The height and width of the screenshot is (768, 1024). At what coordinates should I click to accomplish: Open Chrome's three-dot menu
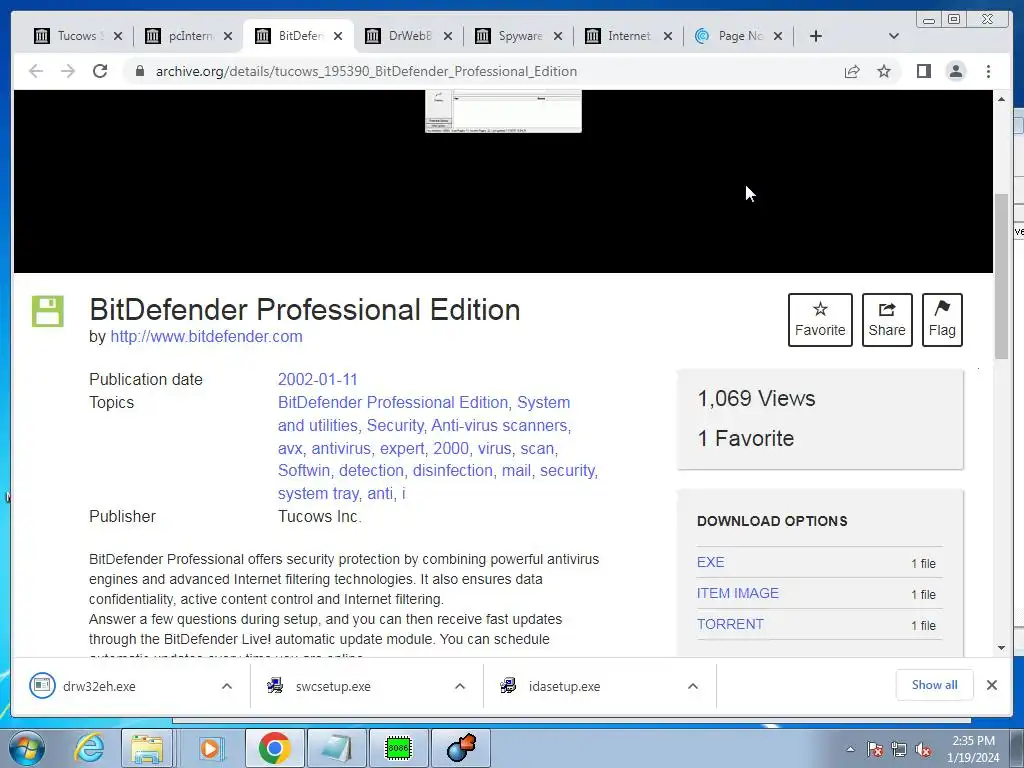pyautogui.click(x=988, y=71)
